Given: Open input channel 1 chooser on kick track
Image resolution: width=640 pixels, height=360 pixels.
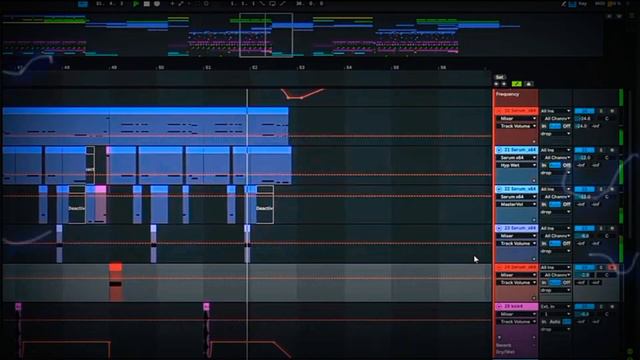Looking at the screenshot, I should [x=555, y=314].
